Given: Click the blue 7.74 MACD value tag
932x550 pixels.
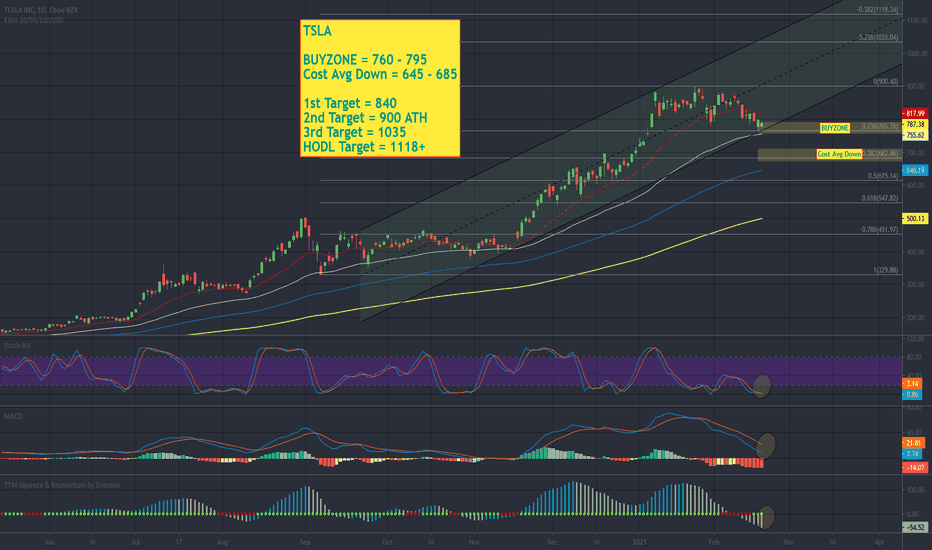Looking at the screenshot, I should (914, 454).
